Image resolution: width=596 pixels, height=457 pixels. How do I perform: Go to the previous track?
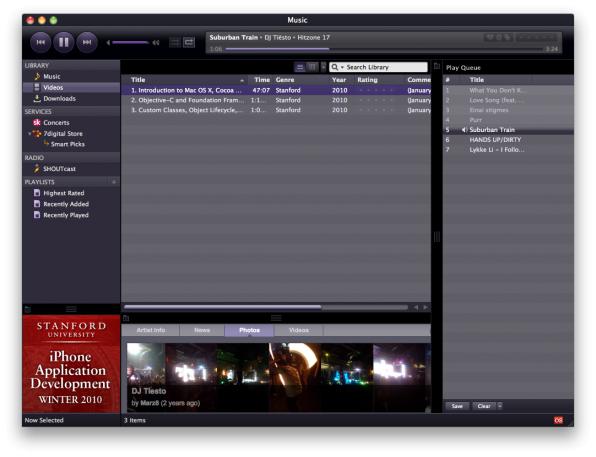(40, 42)
